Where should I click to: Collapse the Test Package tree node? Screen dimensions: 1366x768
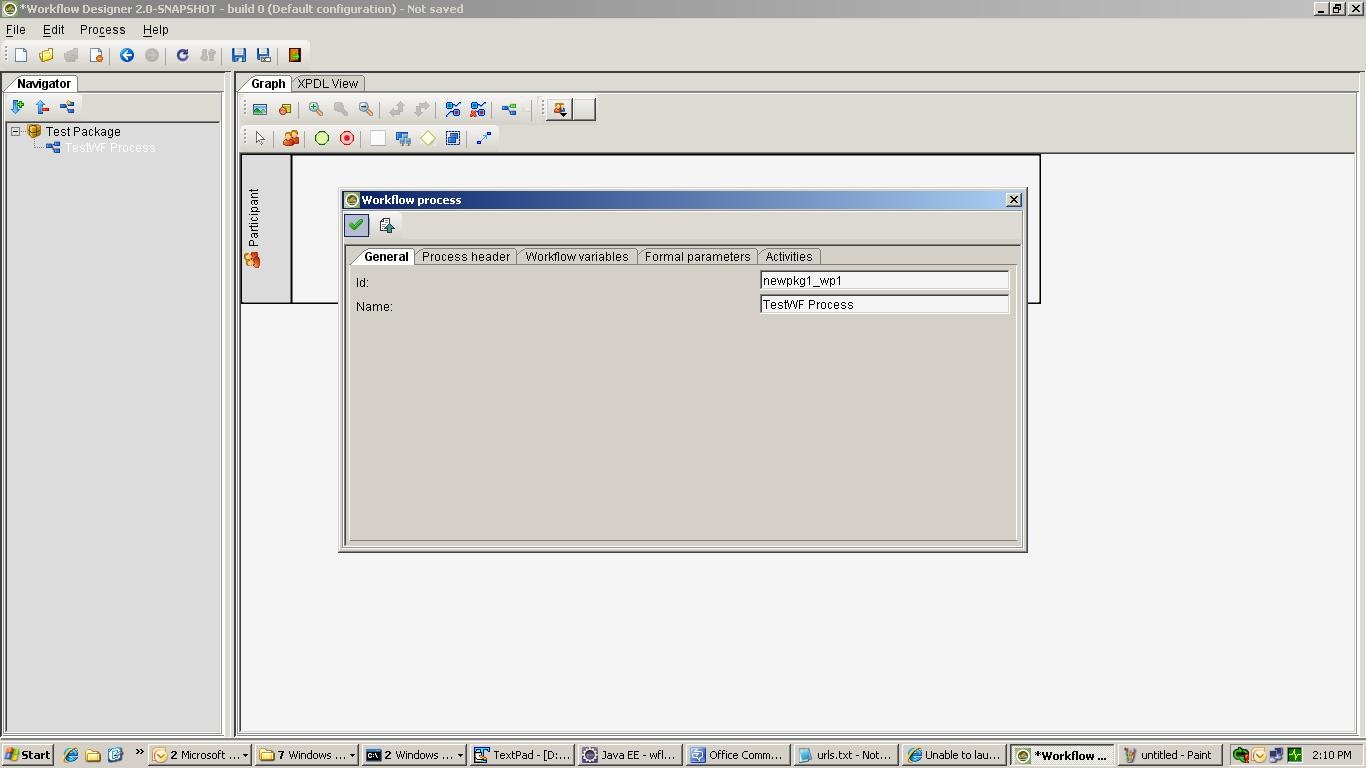click(x=16, y=131)
